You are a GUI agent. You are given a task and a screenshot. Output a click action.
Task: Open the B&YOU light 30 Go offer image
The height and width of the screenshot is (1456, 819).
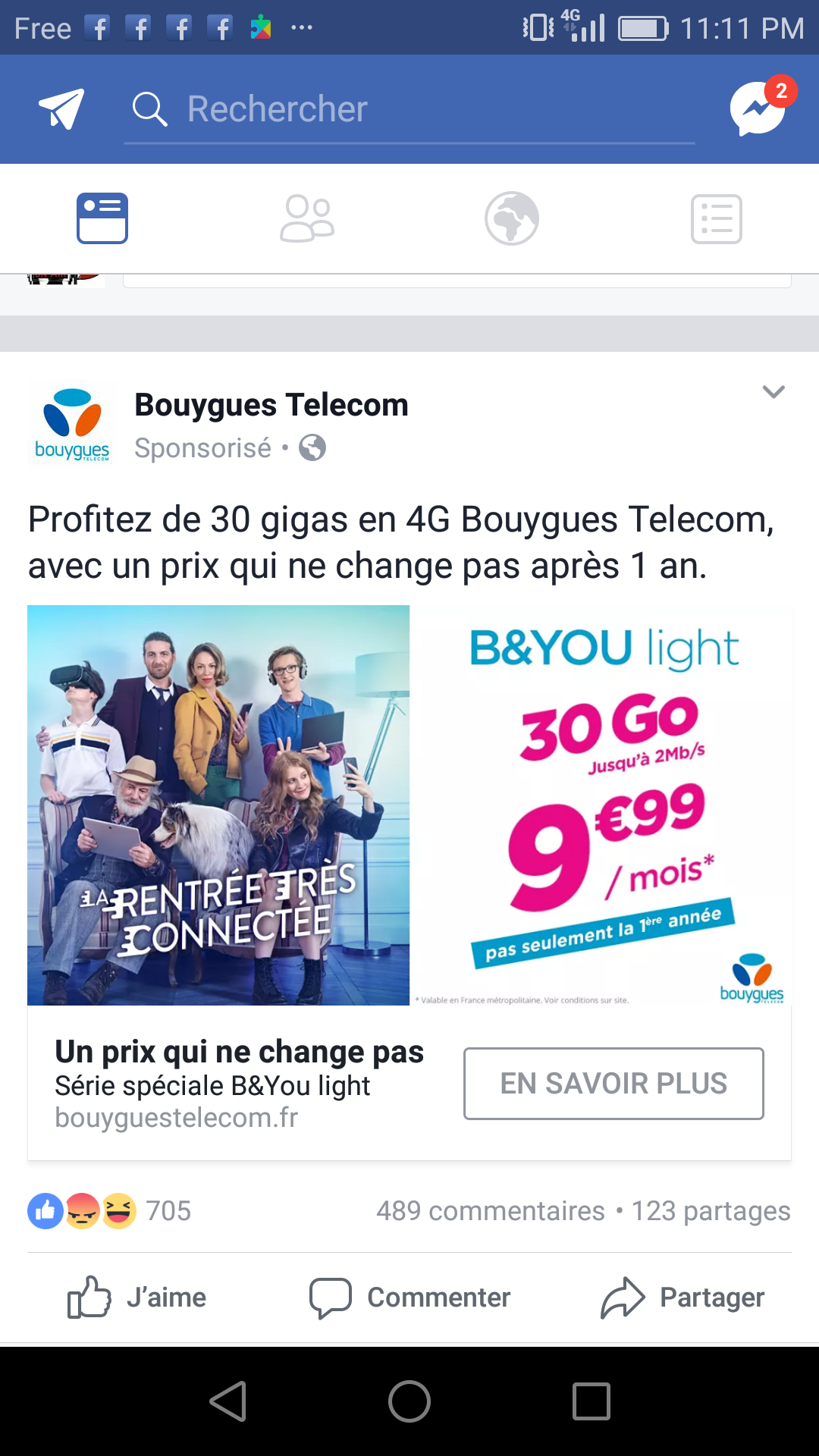tap(601, 805)
